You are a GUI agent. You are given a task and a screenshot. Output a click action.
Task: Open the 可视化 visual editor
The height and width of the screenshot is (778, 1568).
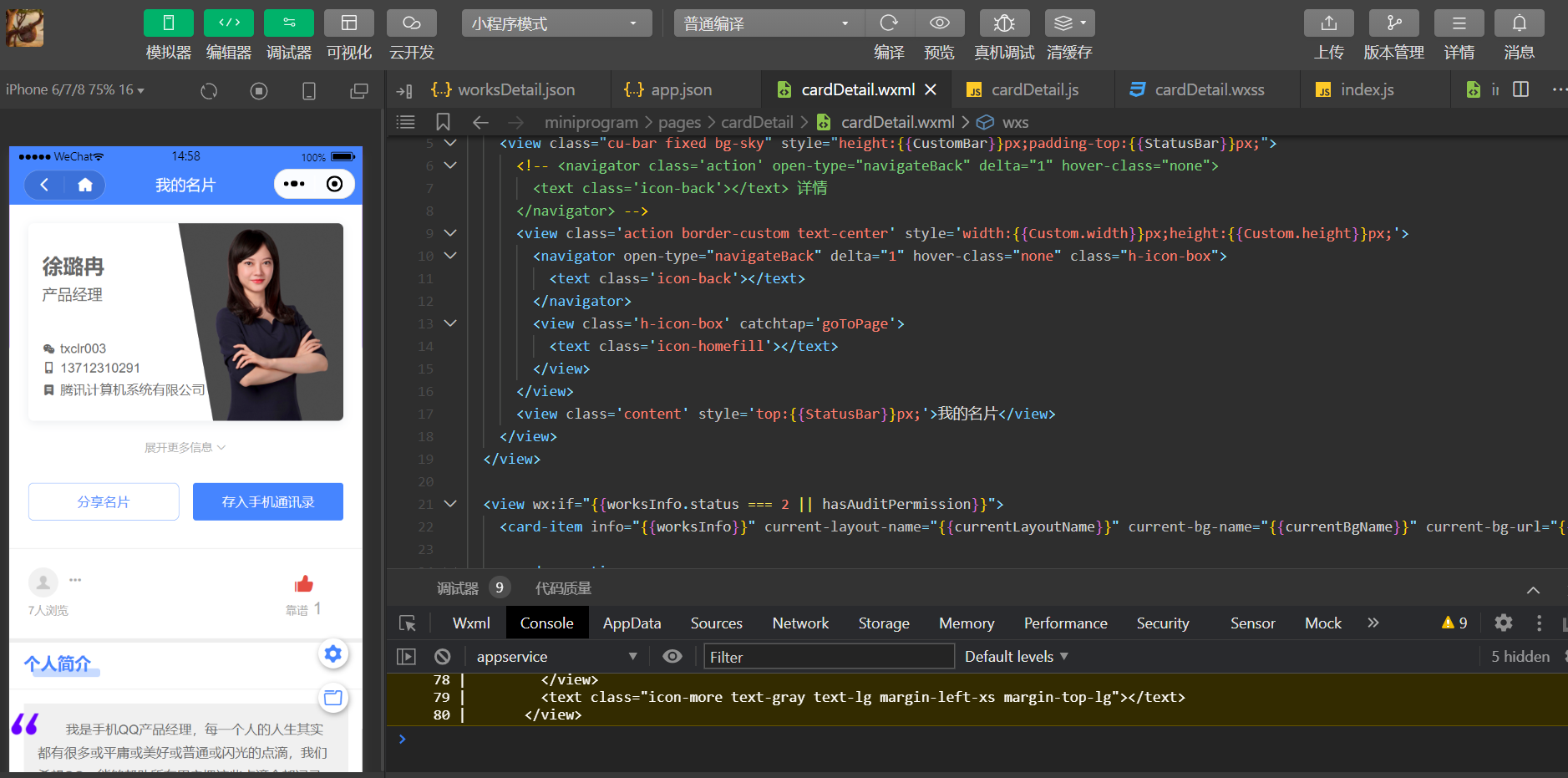pyautogui.click(x=349, y=23)
